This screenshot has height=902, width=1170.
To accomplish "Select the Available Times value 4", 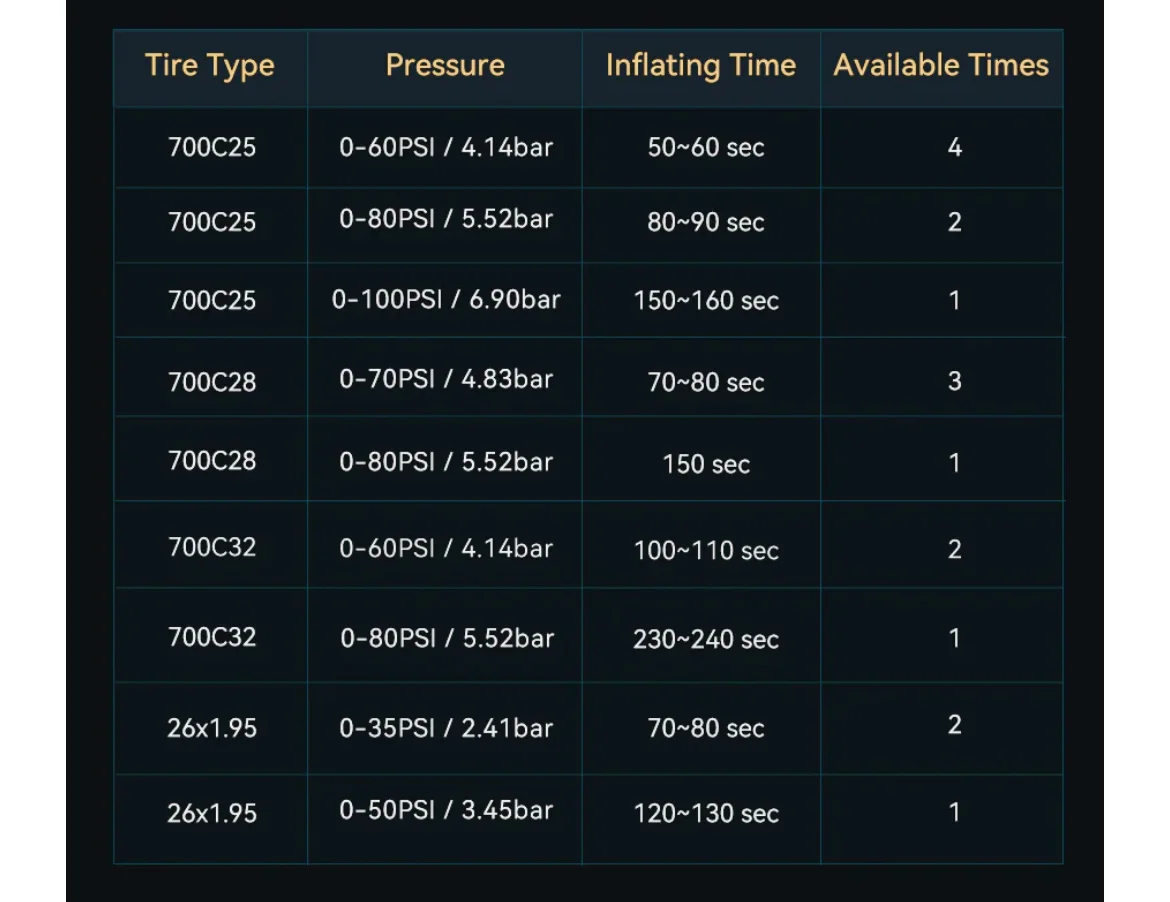I will point(954,148).
